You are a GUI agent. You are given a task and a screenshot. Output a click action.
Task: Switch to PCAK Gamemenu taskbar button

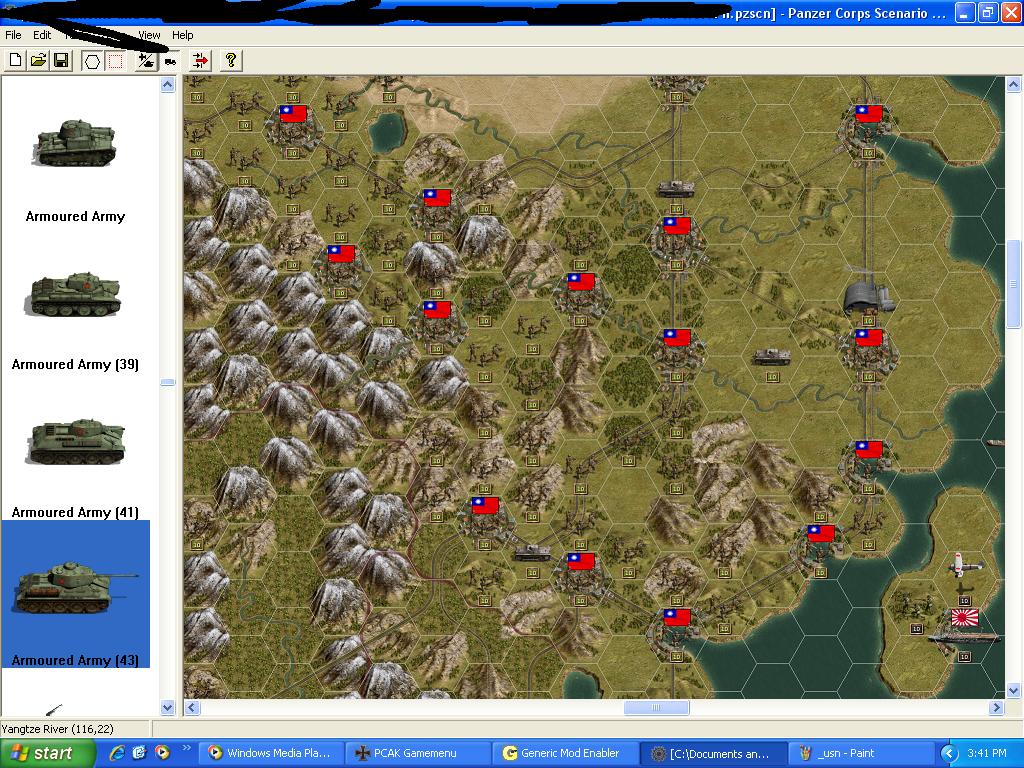click(416, 753)
